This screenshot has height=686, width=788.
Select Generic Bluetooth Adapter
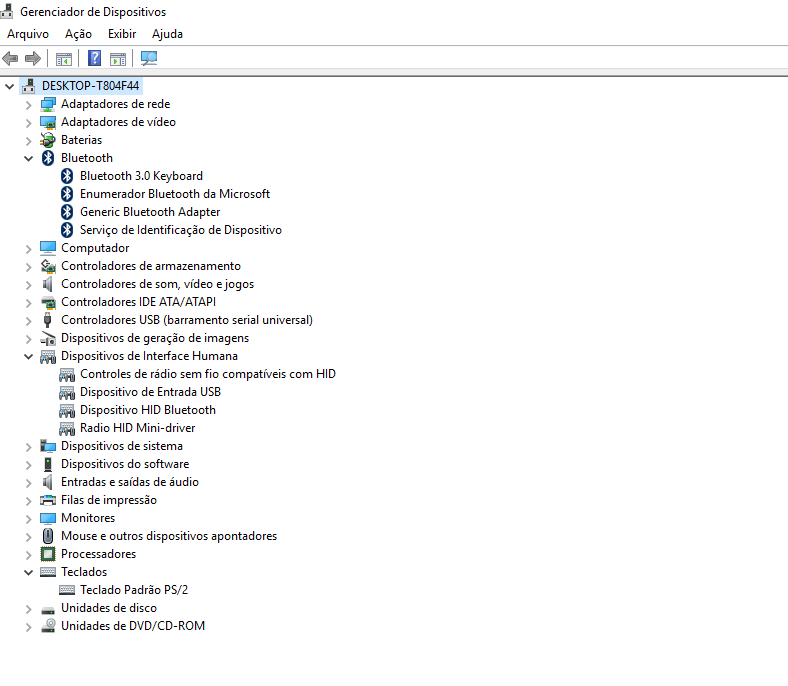click(150, 212)
